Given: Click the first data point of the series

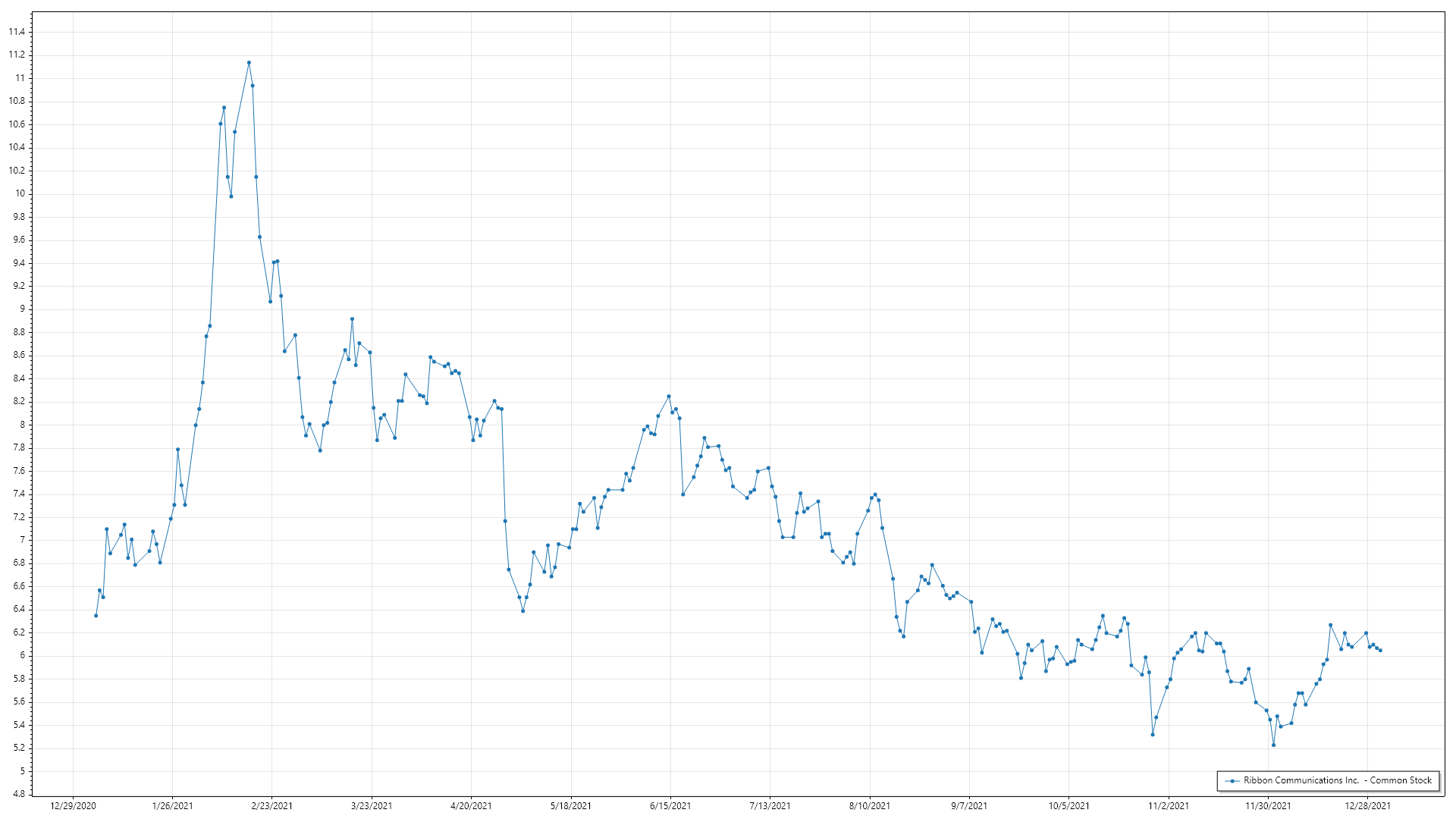Looking at the screenshot, I should [x=96, y=616].
